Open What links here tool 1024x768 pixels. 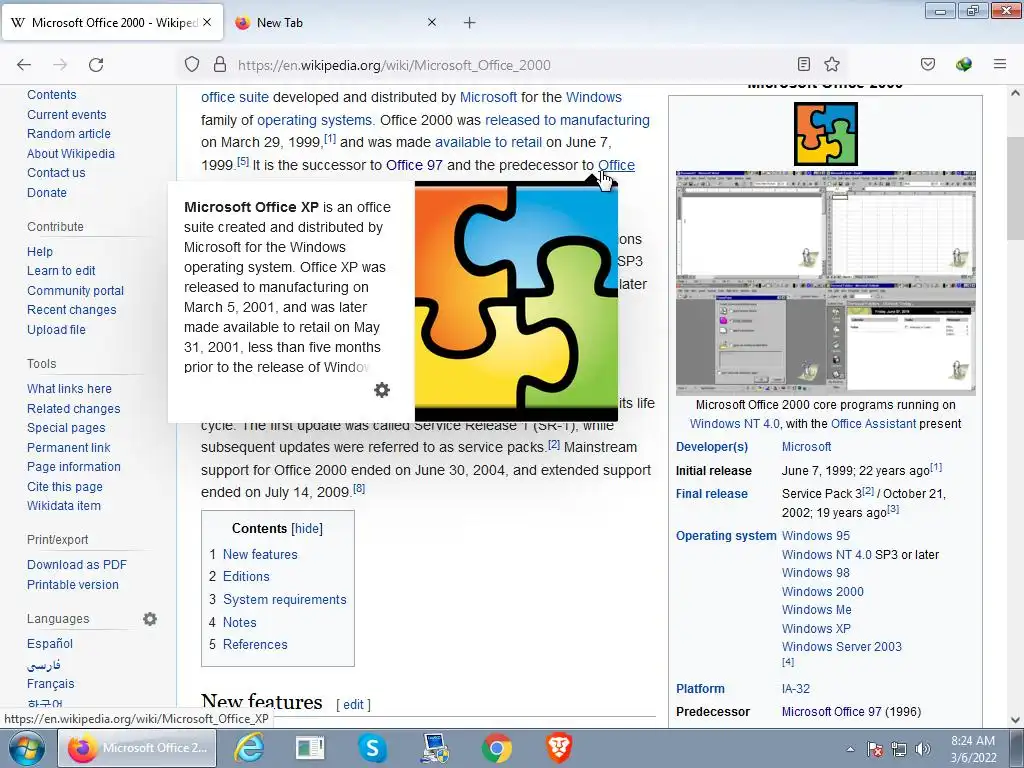pyautogui.click(x=69, y=389)
